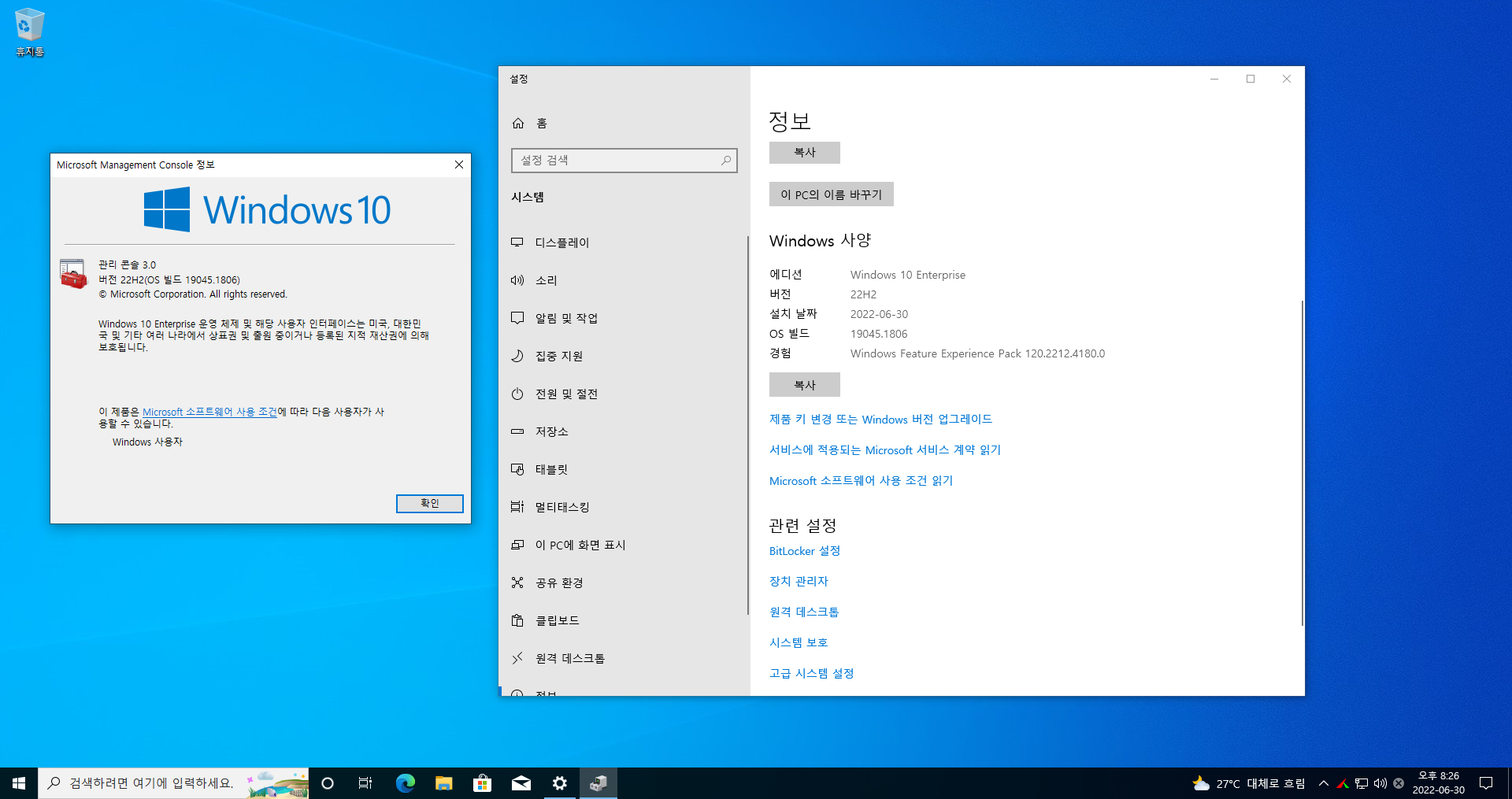
Task: Click the top Copy button under 정보
Action: 805,153
